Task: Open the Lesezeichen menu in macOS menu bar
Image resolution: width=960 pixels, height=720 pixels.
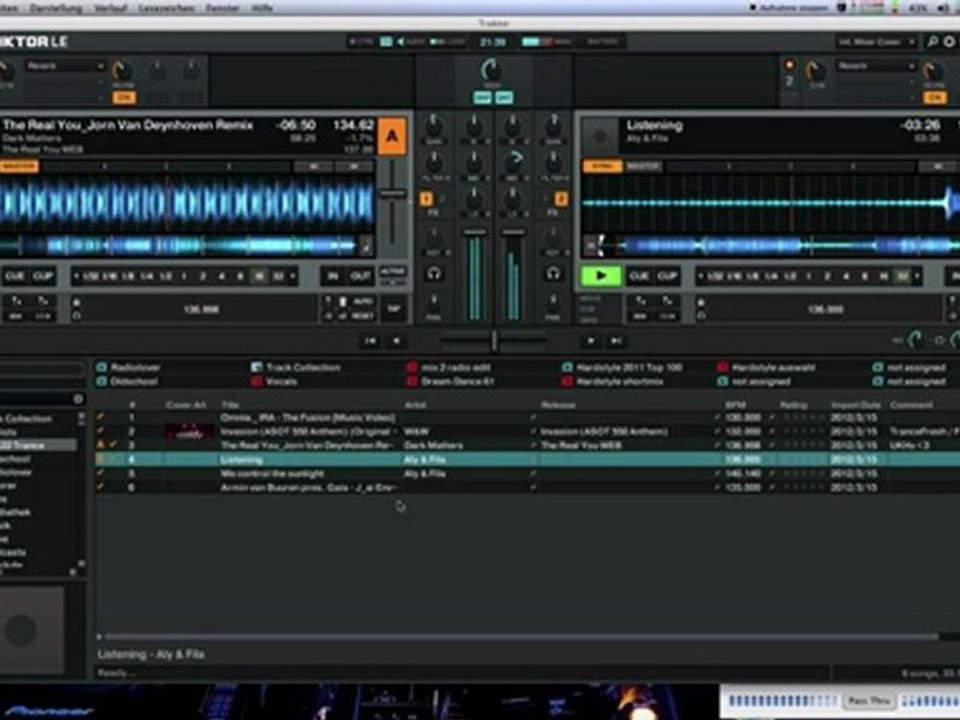Action: click(x=166, y=8)
